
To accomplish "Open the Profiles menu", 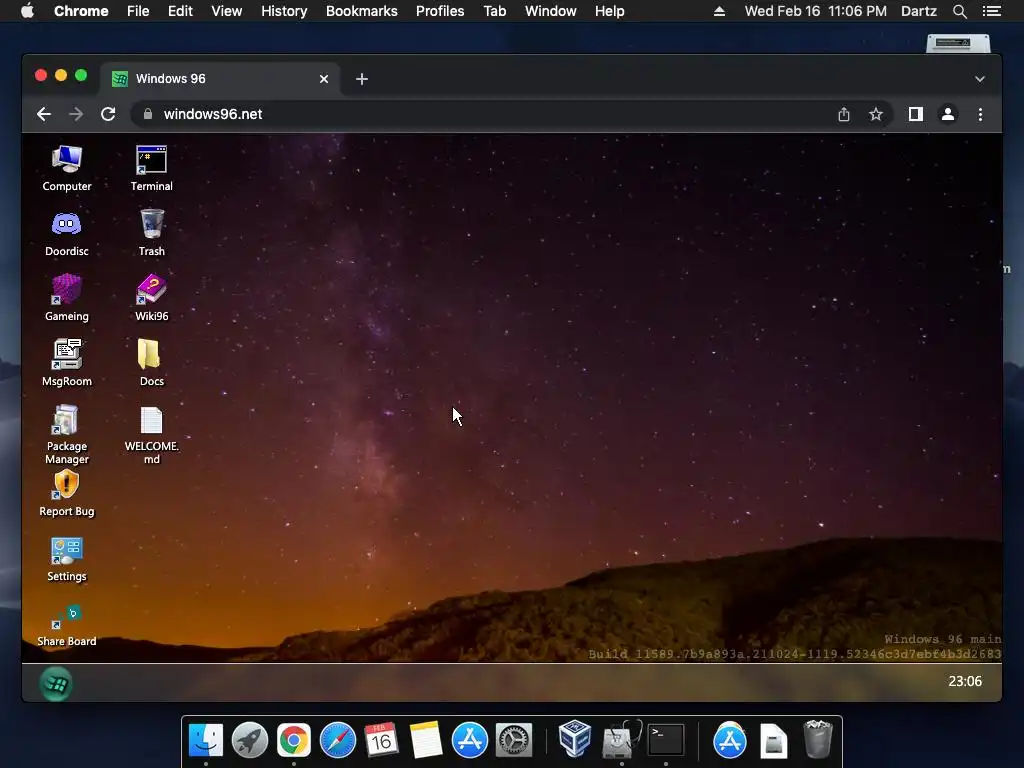I will (440, 11).
